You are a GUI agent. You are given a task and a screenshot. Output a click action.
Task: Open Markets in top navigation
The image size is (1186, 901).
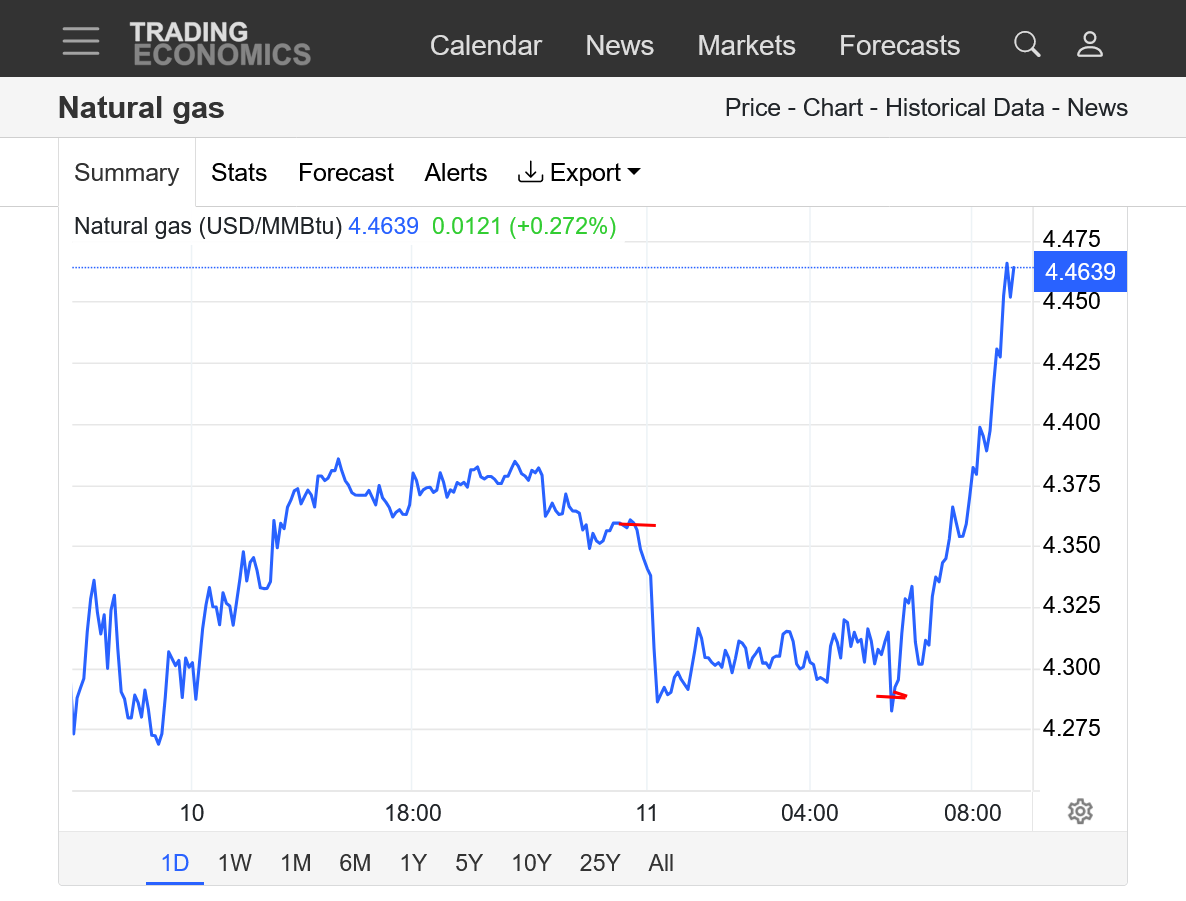pos(746,46)
